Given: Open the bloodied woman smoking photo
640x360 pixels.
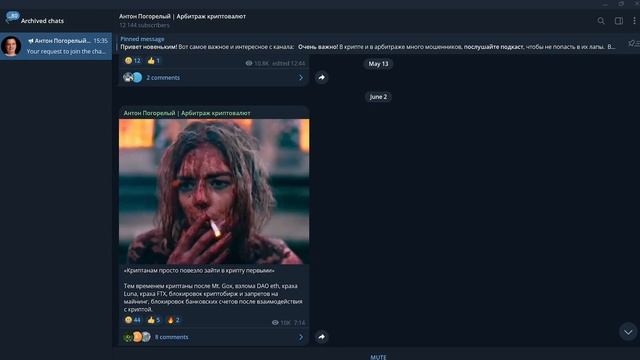Looking at the screenshot, I should click(214, 191).
